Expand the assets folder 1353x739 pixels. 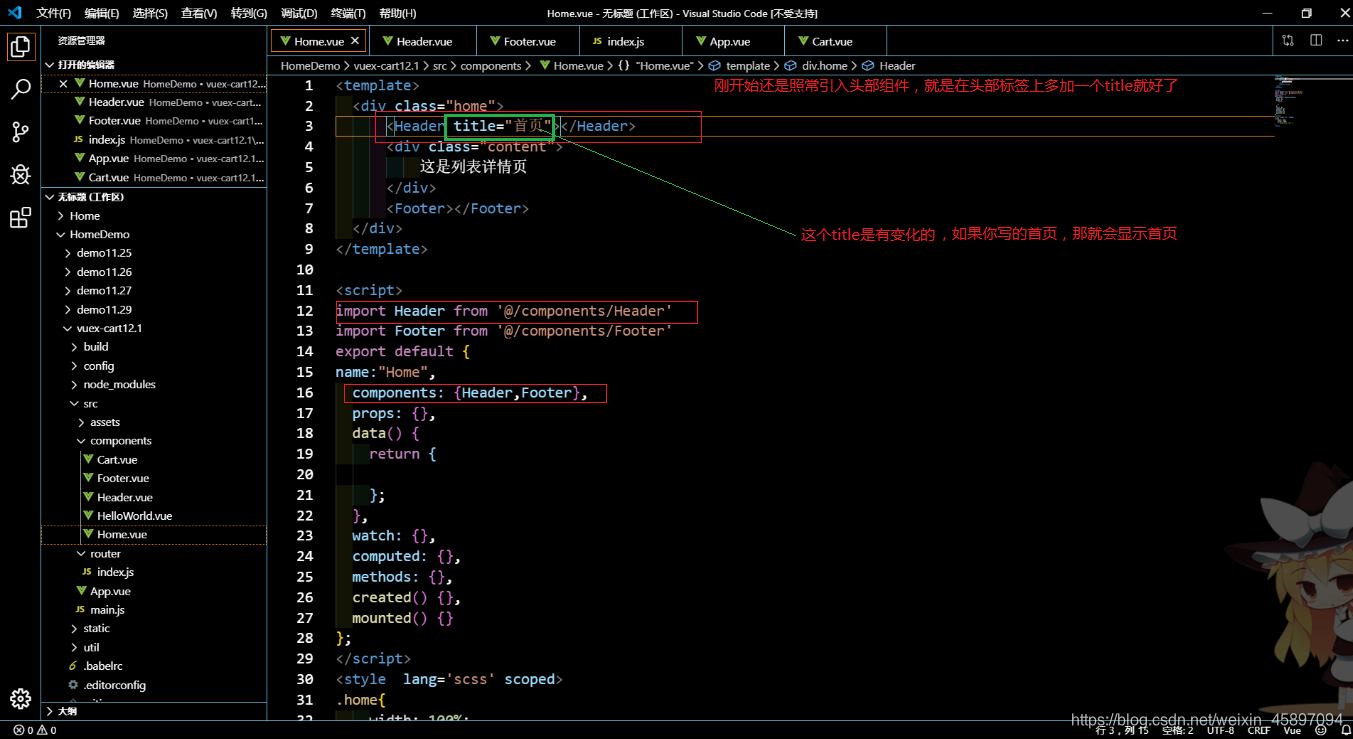coord(154,422)
